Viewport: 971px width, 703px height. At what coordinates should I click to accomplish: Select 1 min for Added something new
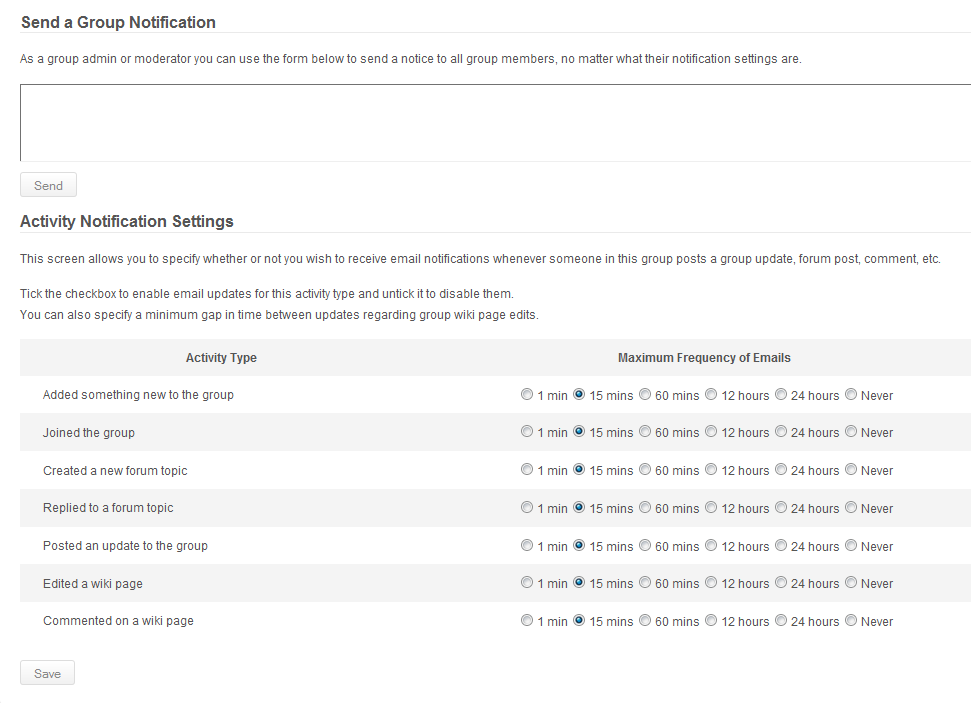pyautogui.click(x=527, y=395)
